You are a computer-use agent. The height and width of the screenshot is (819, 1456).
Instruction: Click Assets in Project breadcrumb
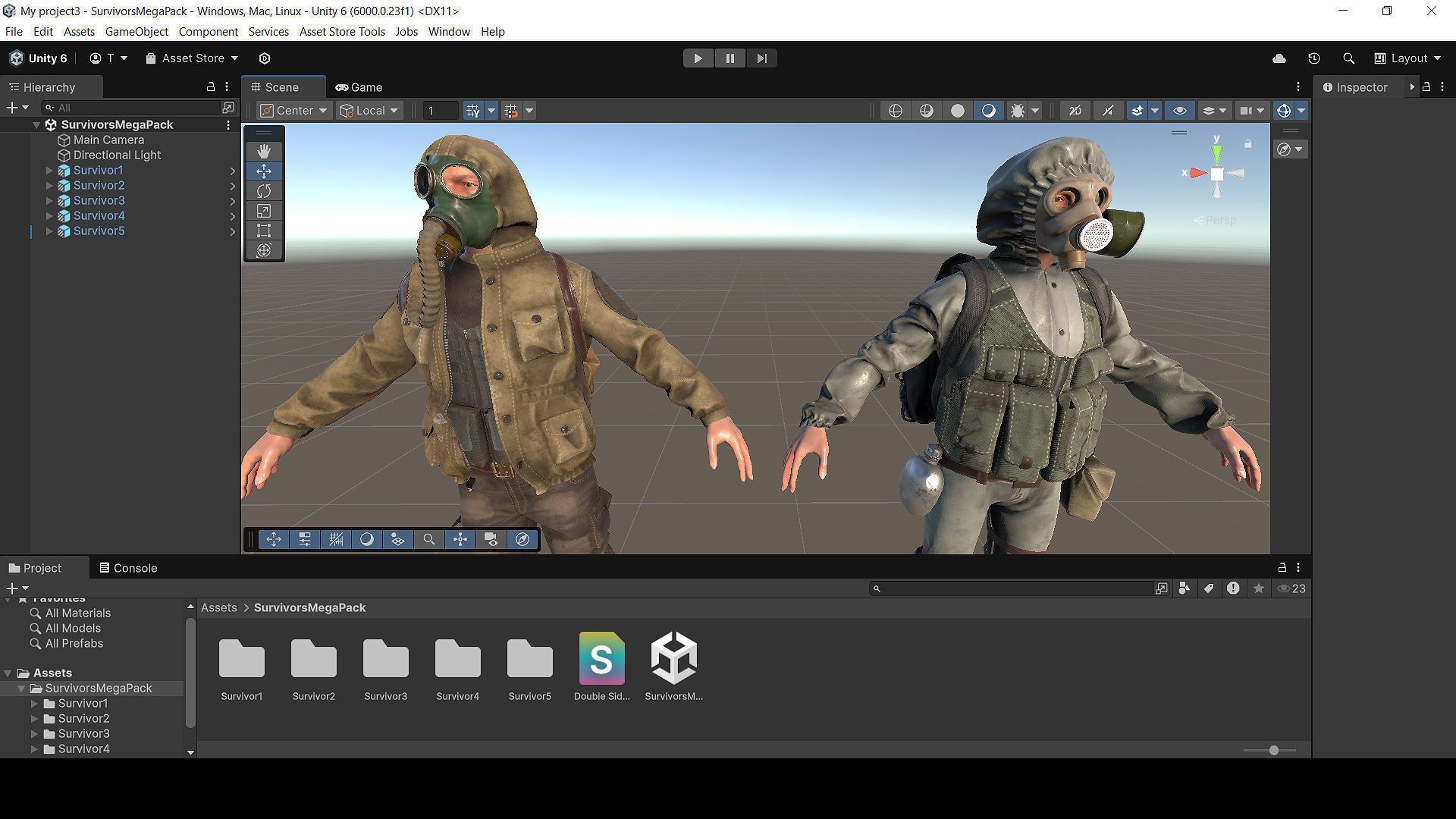click(219, 607)
